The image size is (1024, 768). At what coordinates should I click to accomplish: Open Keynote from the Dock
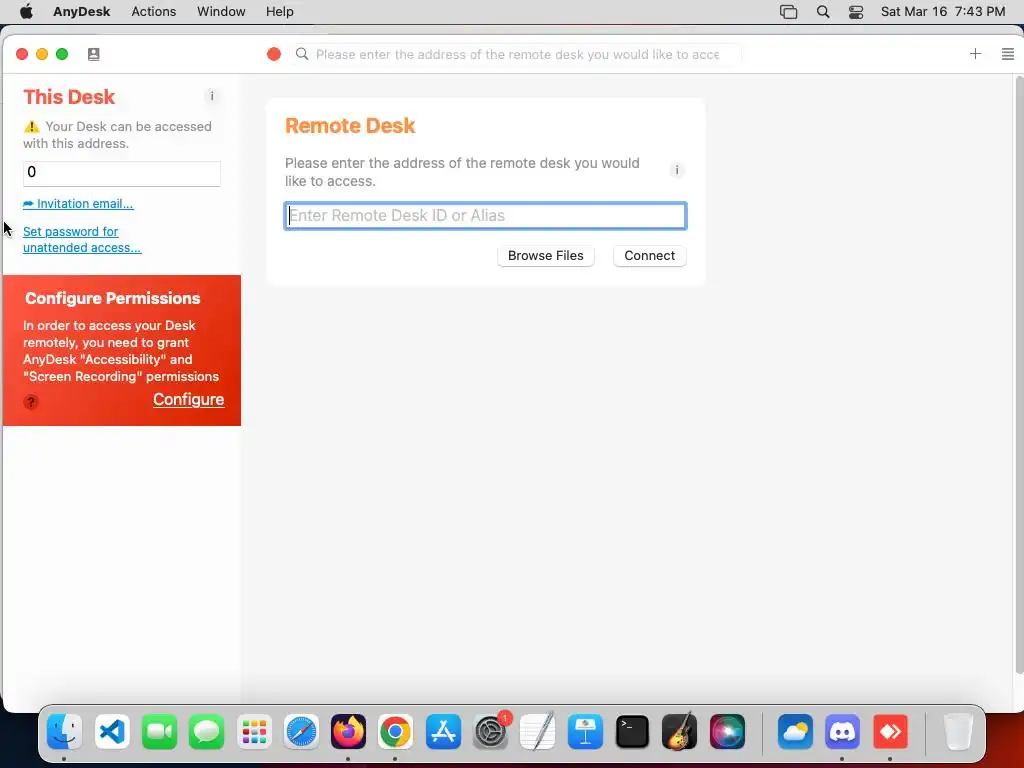pos(585,731)
